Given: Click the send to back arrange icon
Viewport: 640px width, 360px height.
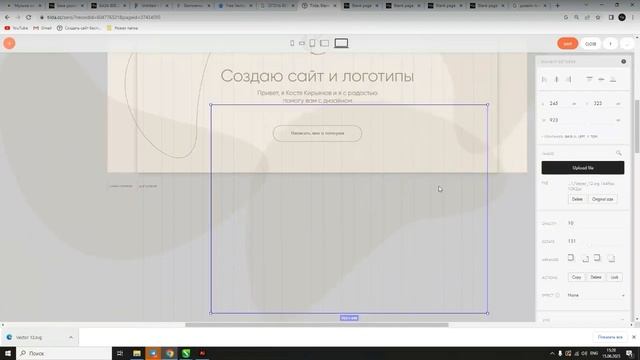Looking at the screenshot, I should point(611,258).
